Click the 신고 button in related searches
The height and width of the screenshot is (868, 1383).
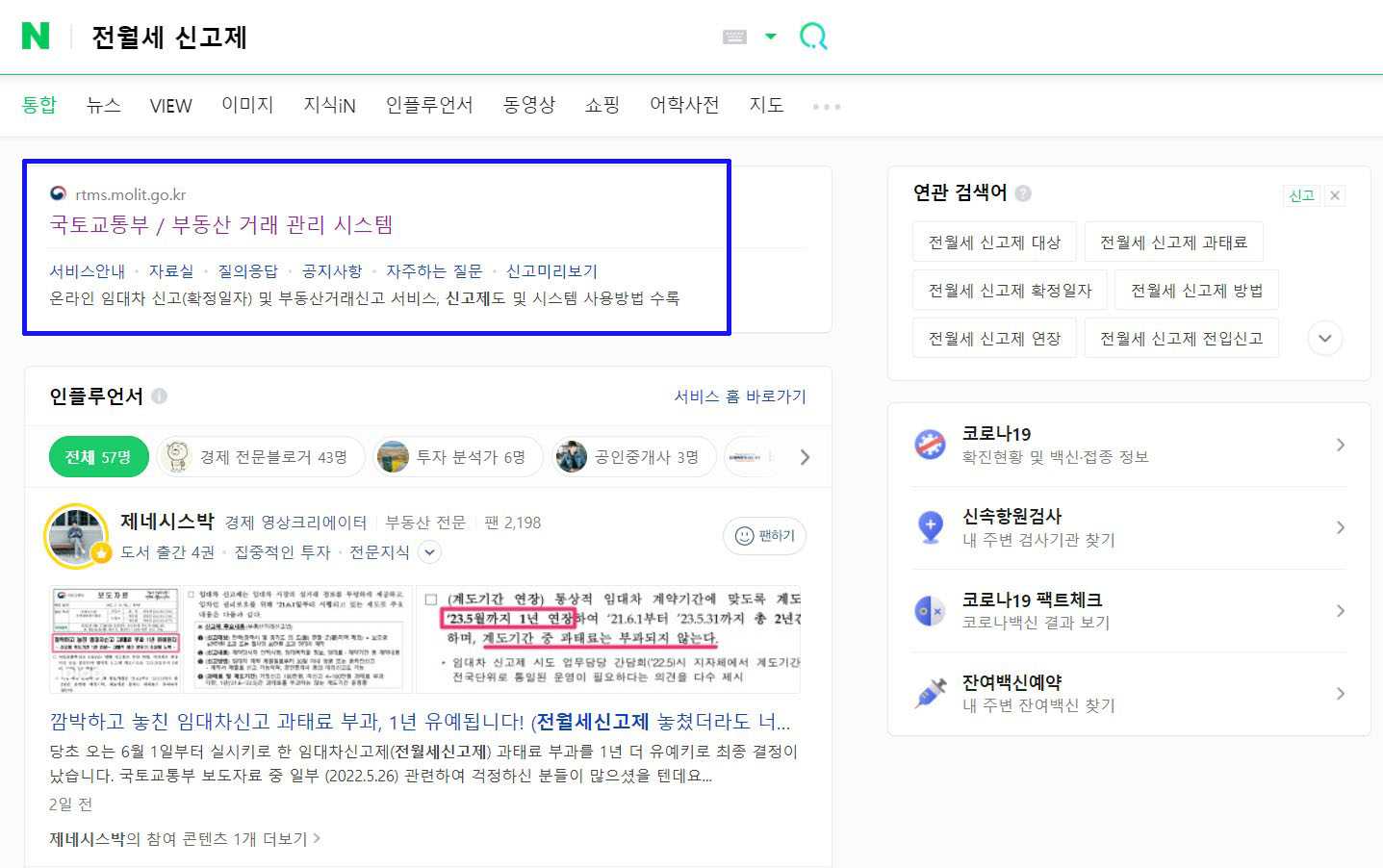coord(1302,195)
